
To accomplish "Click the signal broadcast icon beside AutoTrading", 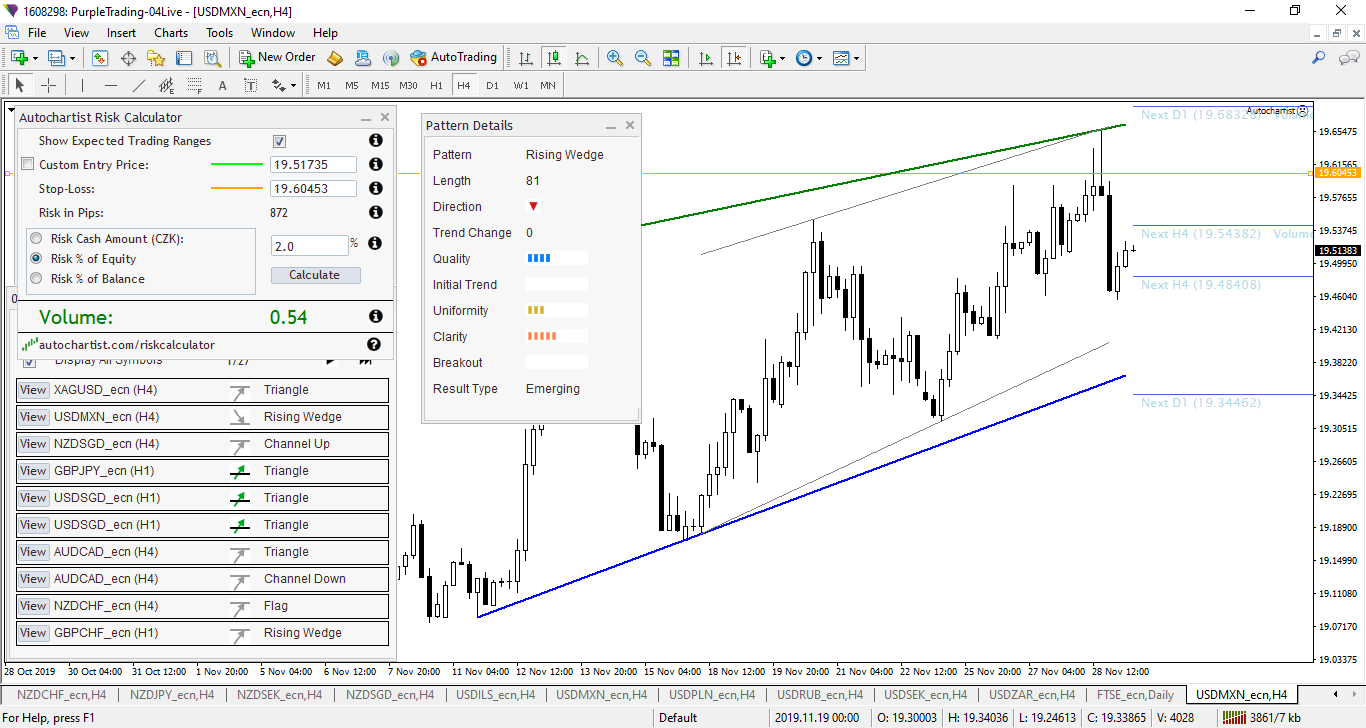I will 391,58.
